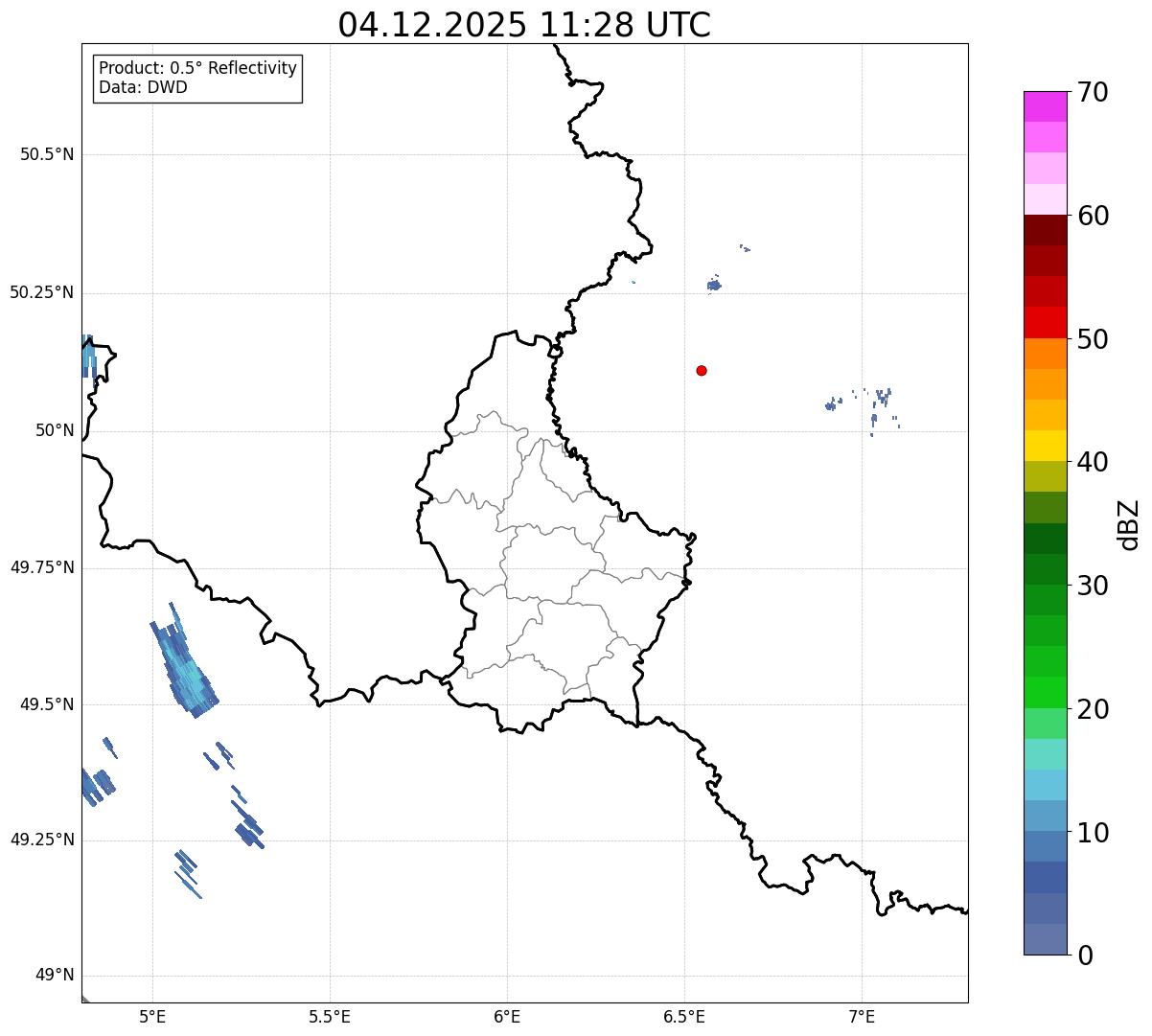The width and height of the screenshot is (1152, 1036).
Task: Pick the dark maroon swatch below 60
Action: click(1045, 230)
